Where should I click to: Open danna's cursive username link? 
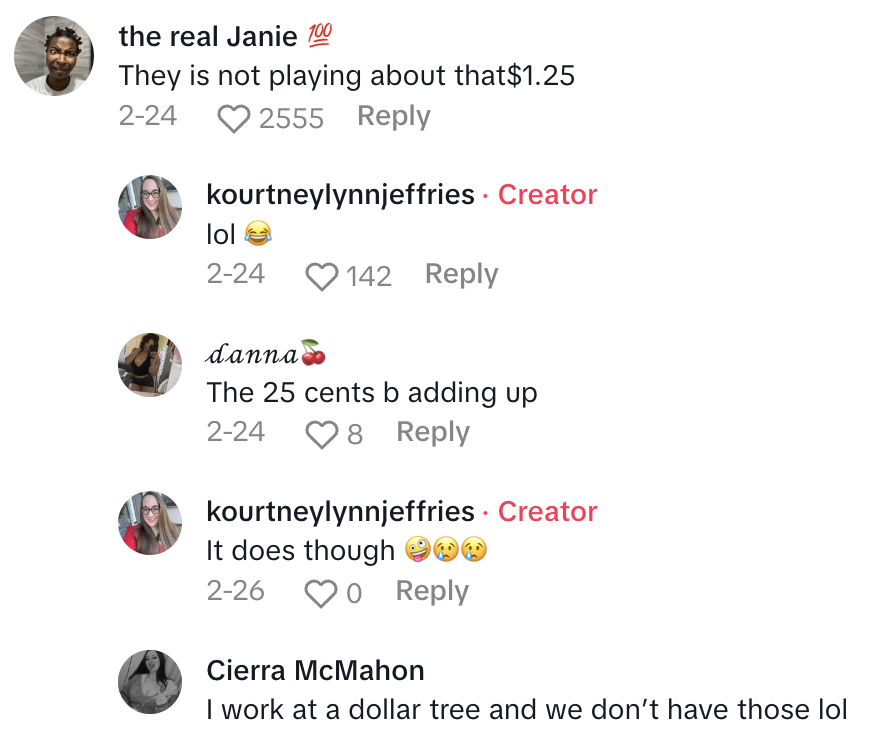pyautogui.click(x=252, y=353)
